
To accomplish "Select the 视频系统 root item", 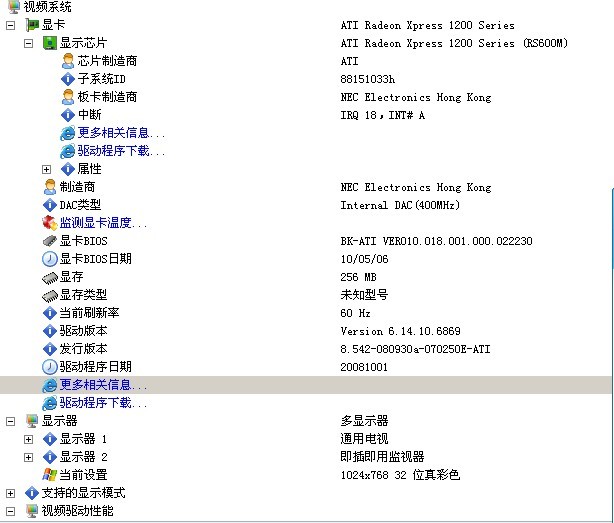I will coord(47,6).
